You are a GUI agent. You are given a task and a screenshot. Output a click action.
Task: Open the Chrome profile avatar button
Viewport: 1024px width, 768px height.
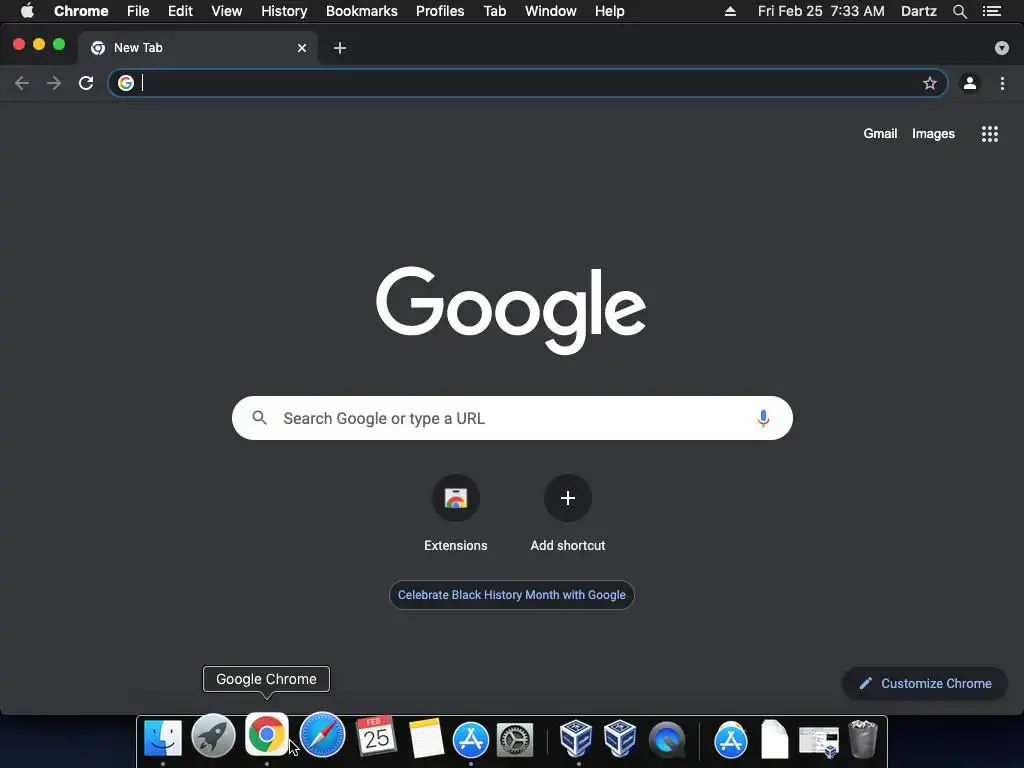(x=970, y=83)
